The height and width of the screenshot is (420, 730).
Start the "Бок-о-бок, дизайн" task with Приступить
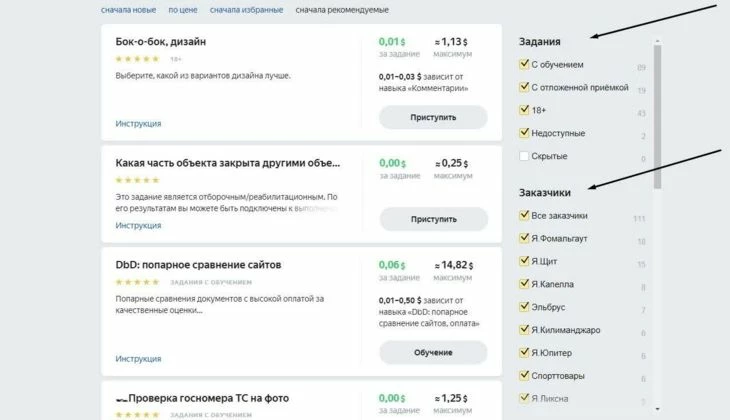click(x=433, y=117)
